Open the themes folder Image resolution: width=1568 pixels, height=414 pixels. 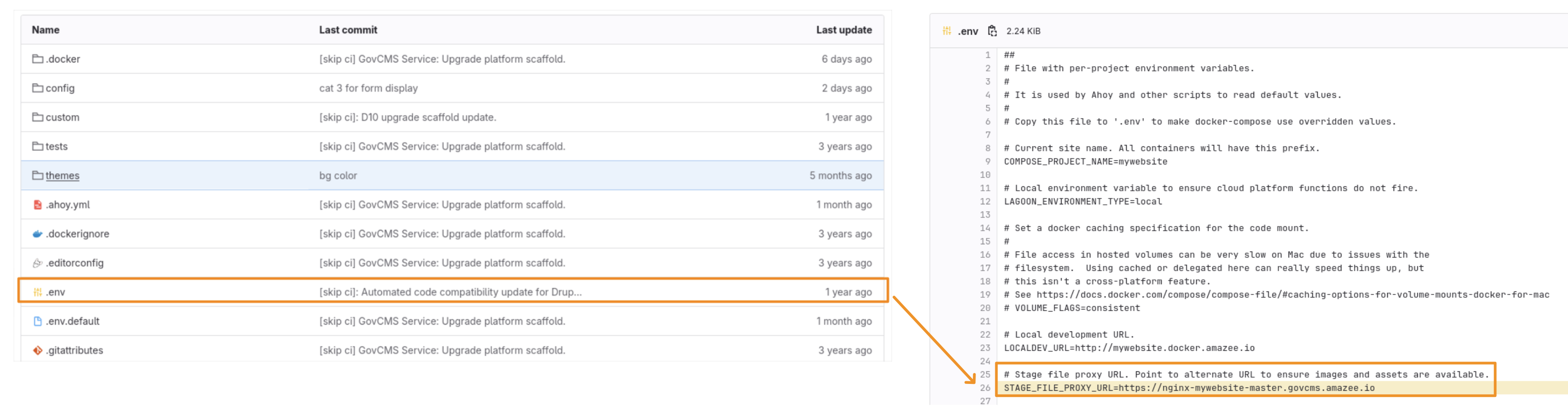62,176
